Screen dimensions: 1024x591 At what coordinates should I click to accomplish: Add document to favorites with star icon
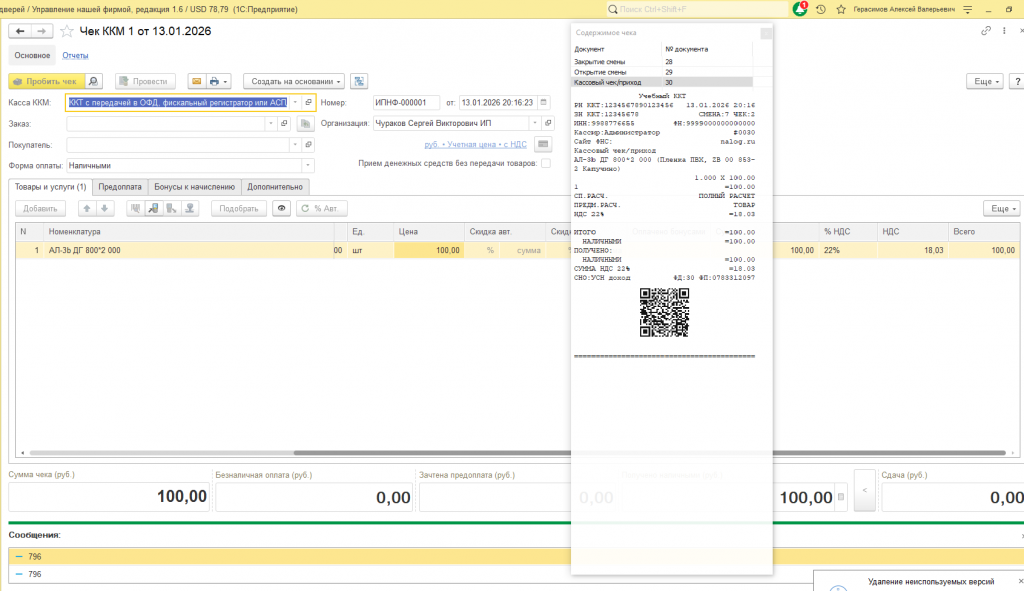point(68,31)
